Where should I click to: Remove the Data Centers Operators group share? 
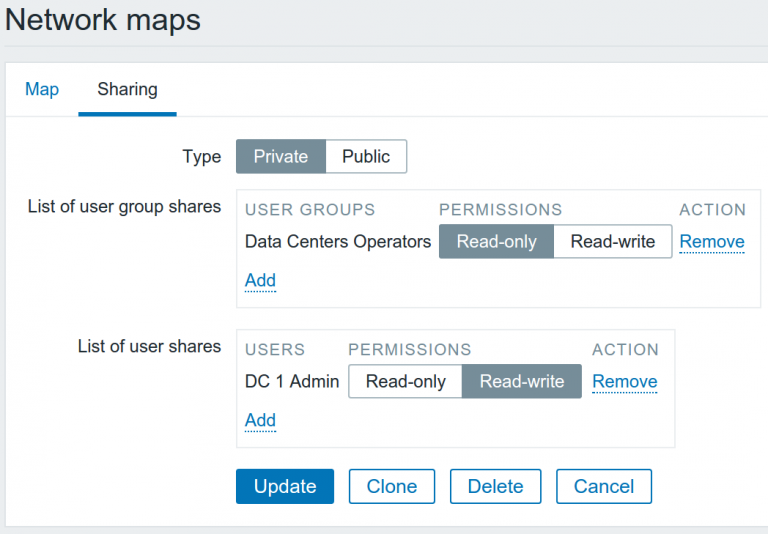[x=712, y=242]
